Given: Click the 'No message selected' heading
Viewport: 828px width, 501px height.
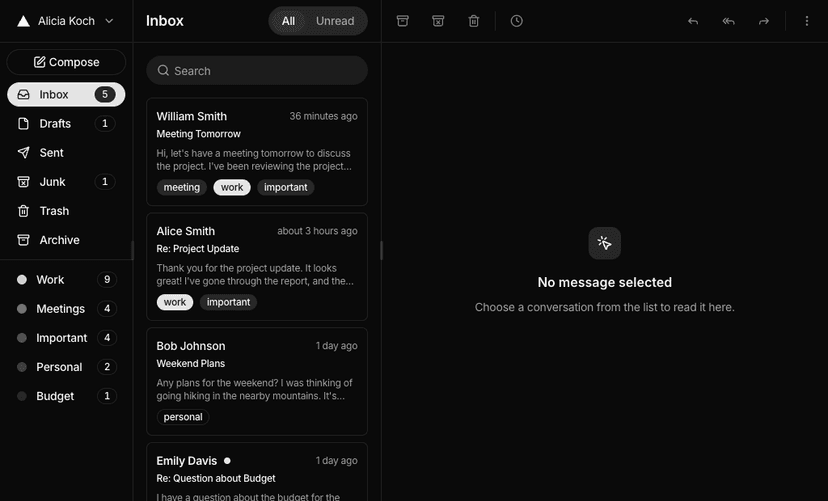Looking at the screenshot, I should click(605, 282).
